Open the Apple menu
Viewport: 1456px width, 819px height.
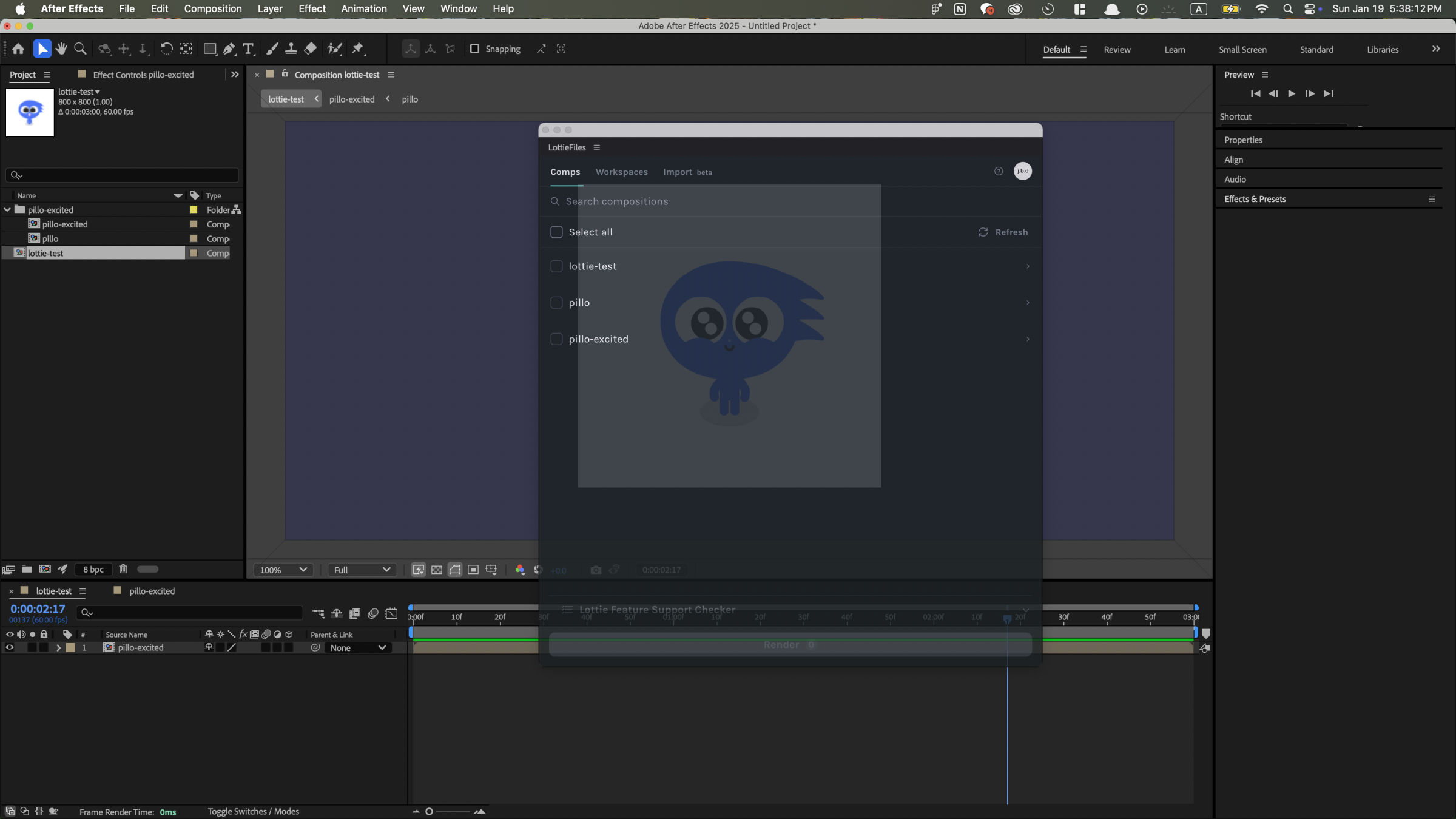[20, 8]
